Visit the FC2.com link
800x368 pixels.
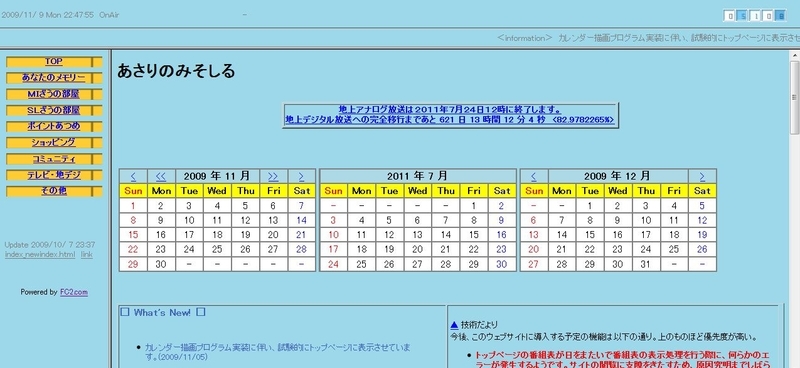pyautogui.click(x=73, y=292)
